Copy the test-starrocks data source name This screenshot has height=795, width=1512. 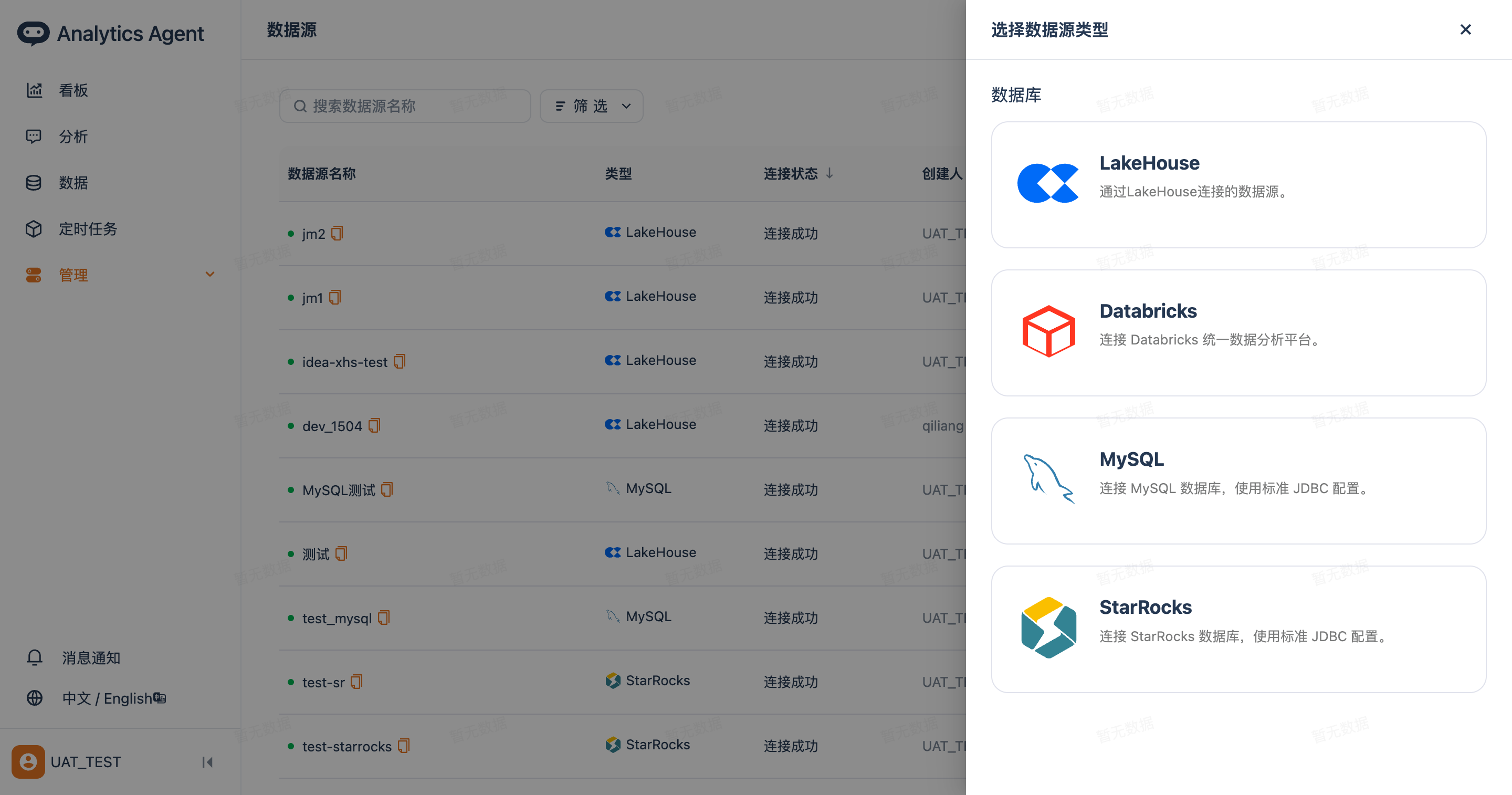tap(404, 746)
